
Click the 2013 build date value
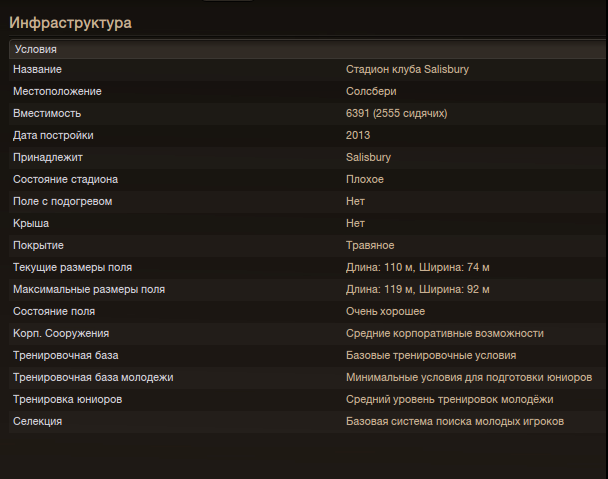358,135
